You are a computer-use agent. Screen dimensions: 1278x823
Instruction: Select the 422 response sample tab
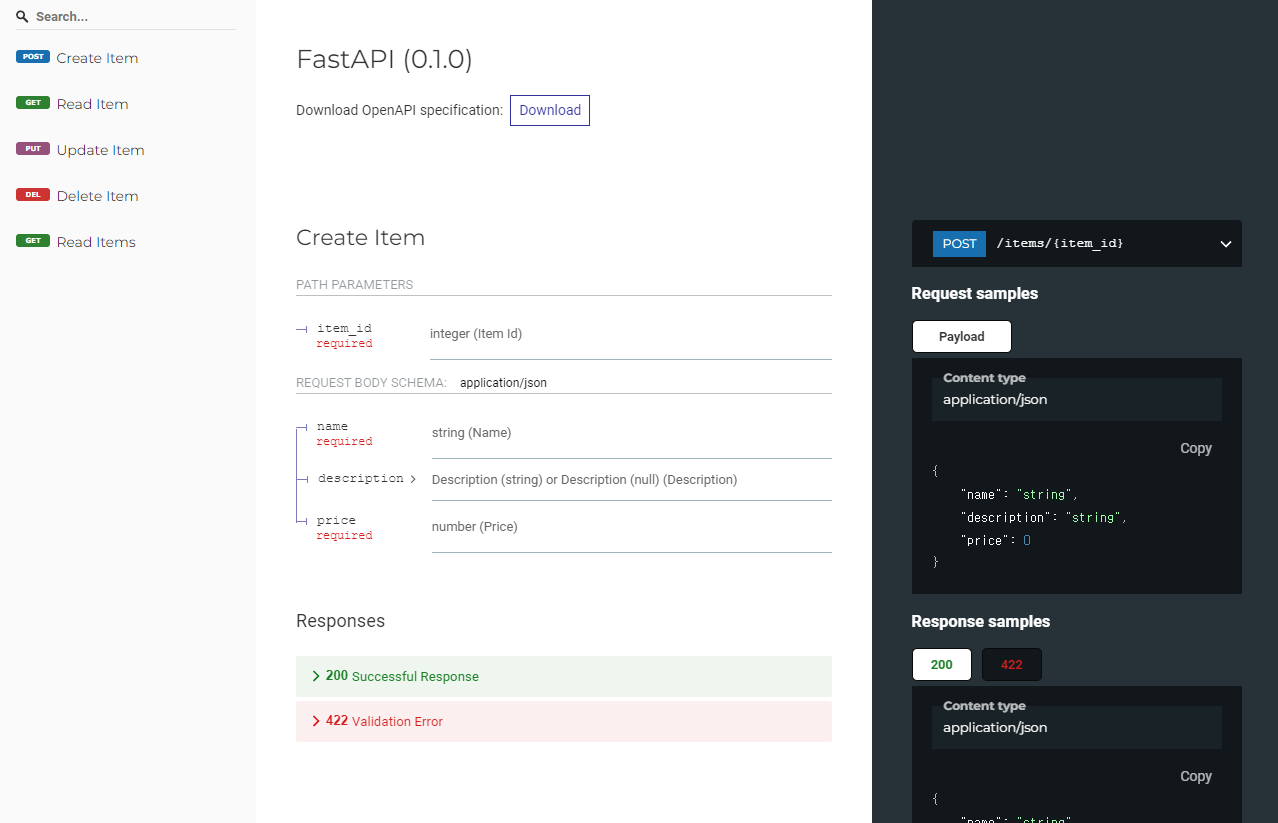pyautogui.click(x=1012, y=665)
